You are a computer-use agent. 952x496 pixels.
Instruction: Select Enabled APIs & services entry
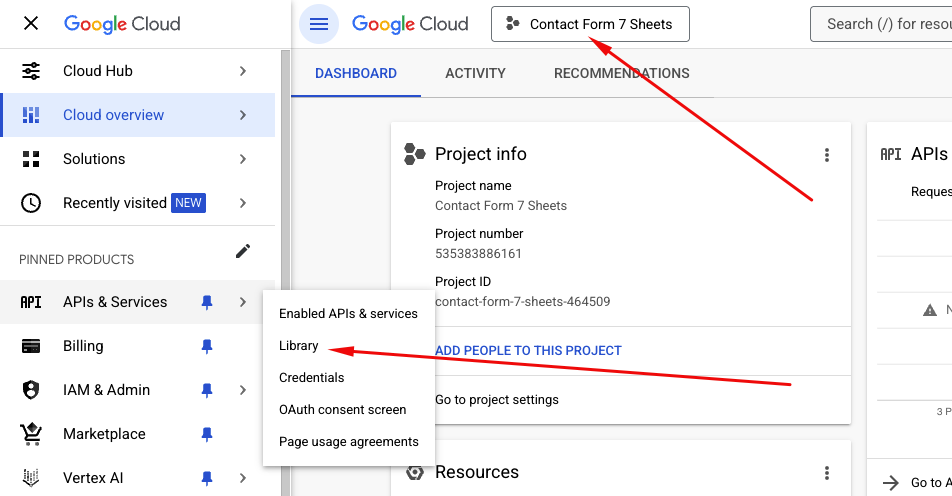tap(348, 314)
